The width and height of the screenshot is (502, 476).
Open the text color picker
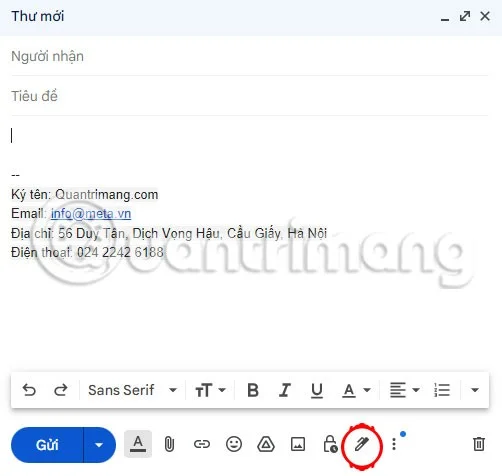click(356, 390)
